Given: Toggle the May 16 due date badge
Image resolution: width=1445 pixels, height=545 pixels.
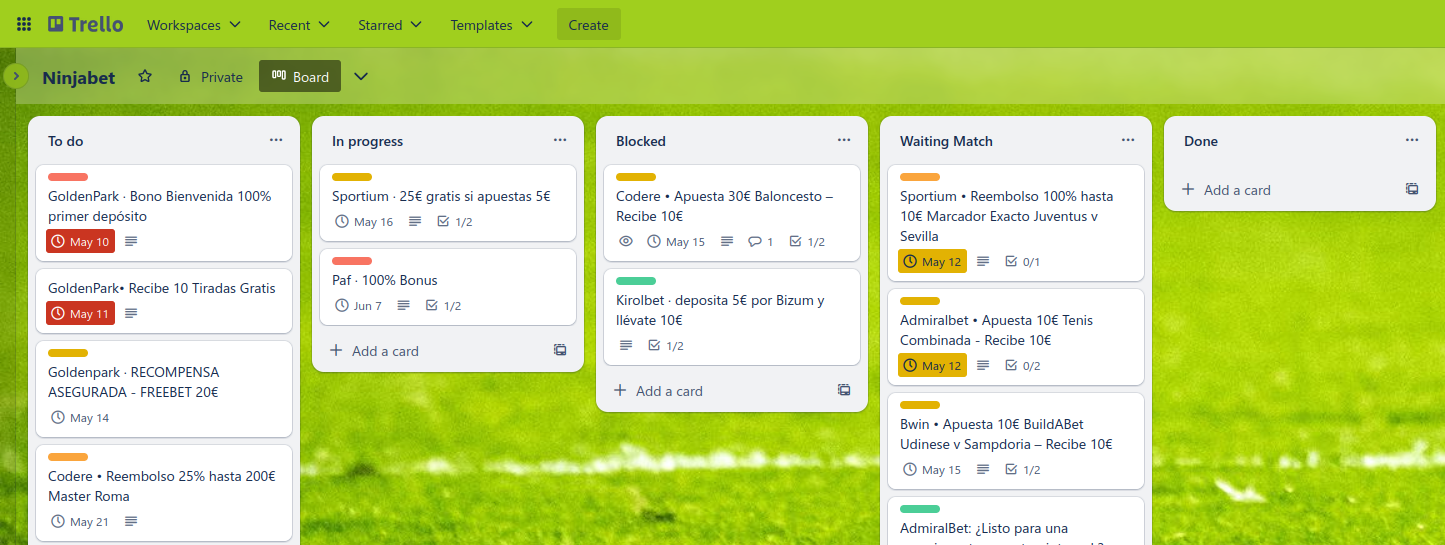Looking at the screenshot, I should point(364,221).
